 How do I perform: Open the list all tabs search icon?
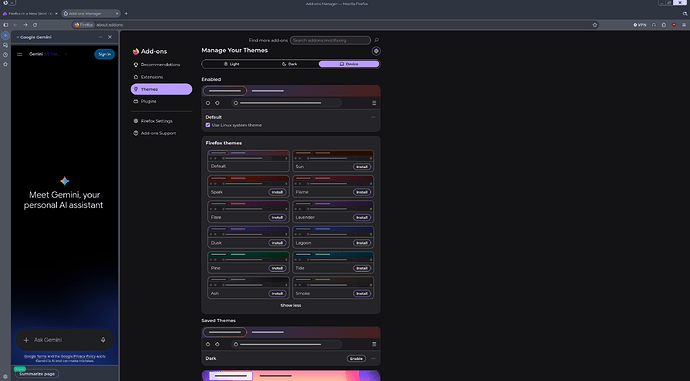tap(685, 14)
